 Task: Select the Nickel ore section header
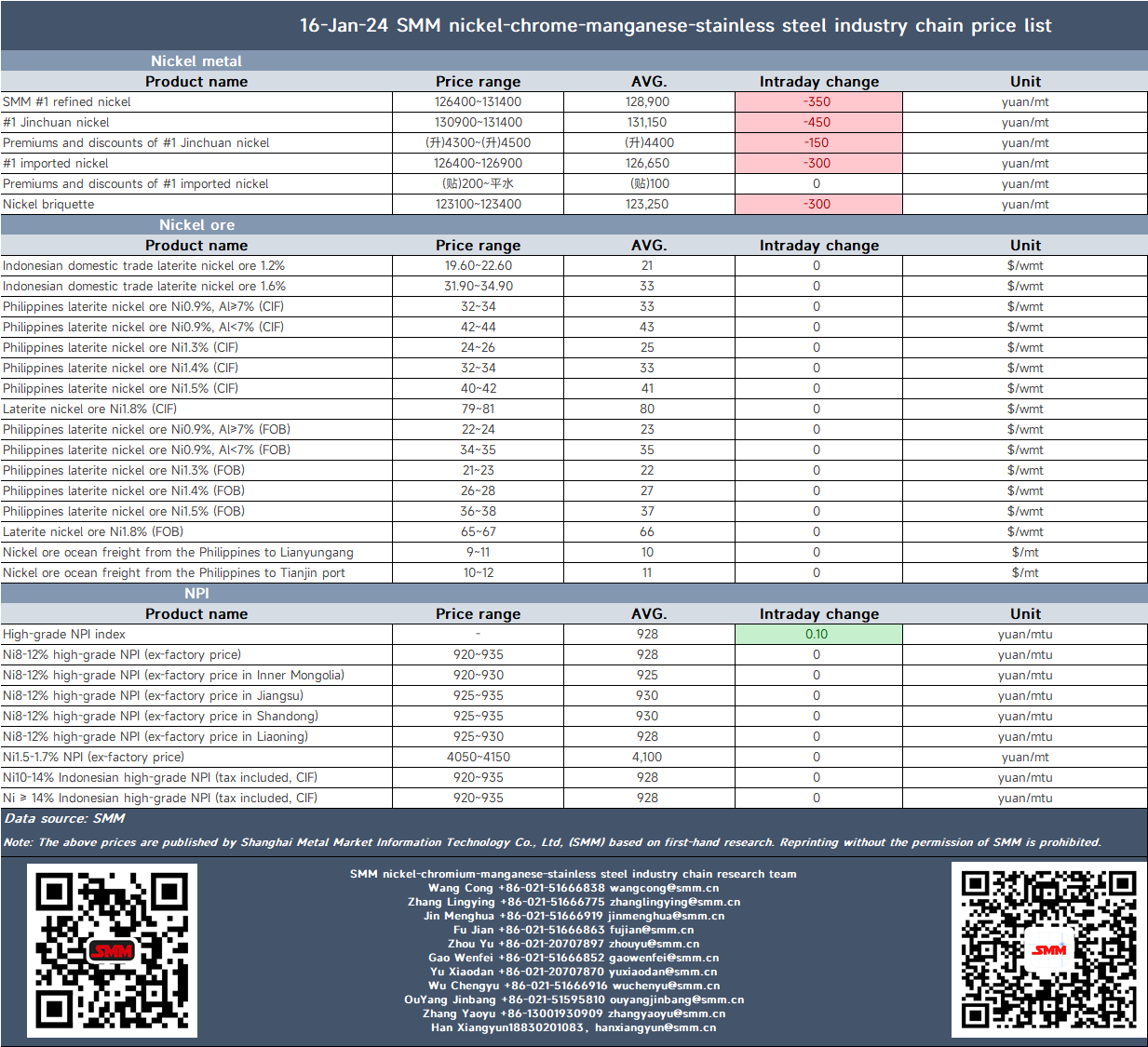point(196,224)
